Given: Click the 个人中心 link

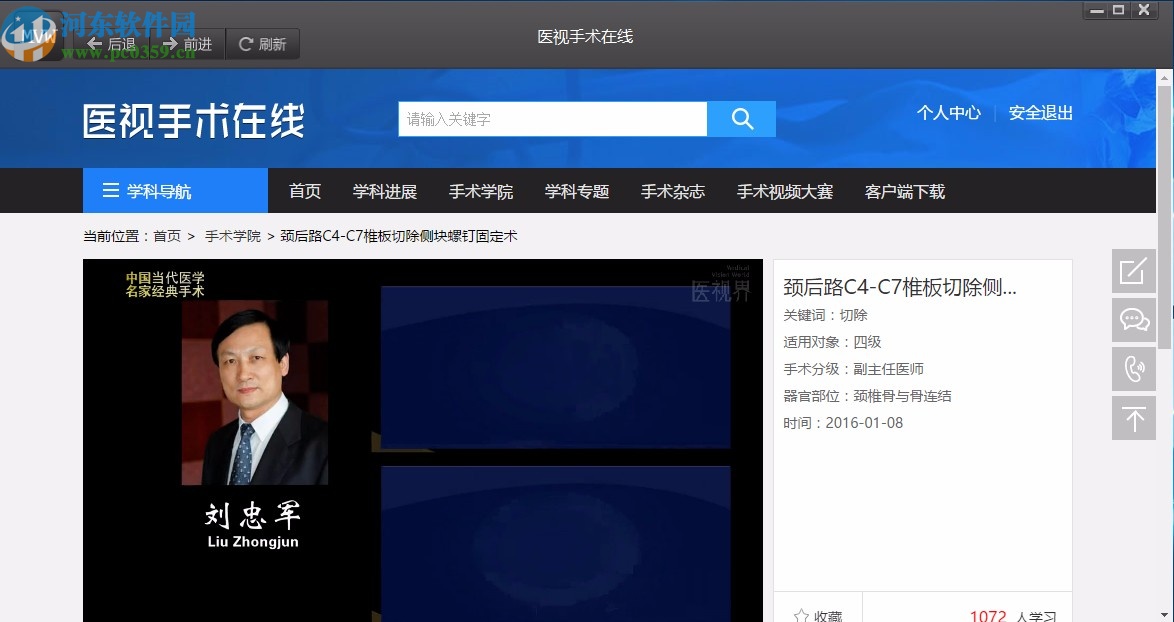Looking at the screenshot, I should pyautogui.click(x=948, y=113).
